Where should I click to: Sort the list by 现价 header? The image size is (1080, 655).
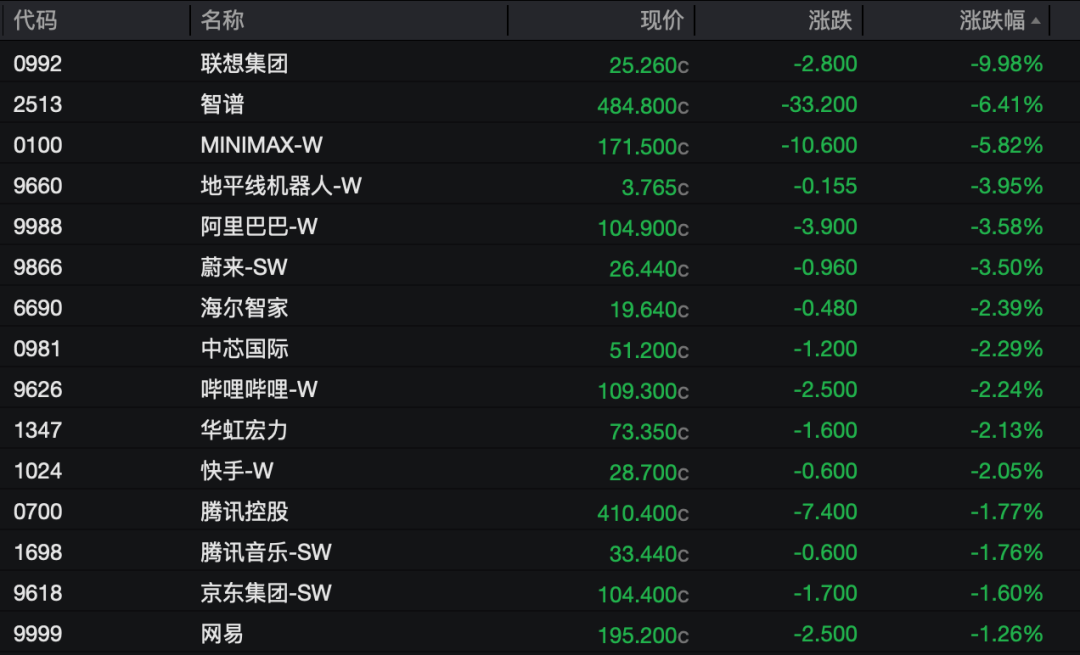click(662, 21)
